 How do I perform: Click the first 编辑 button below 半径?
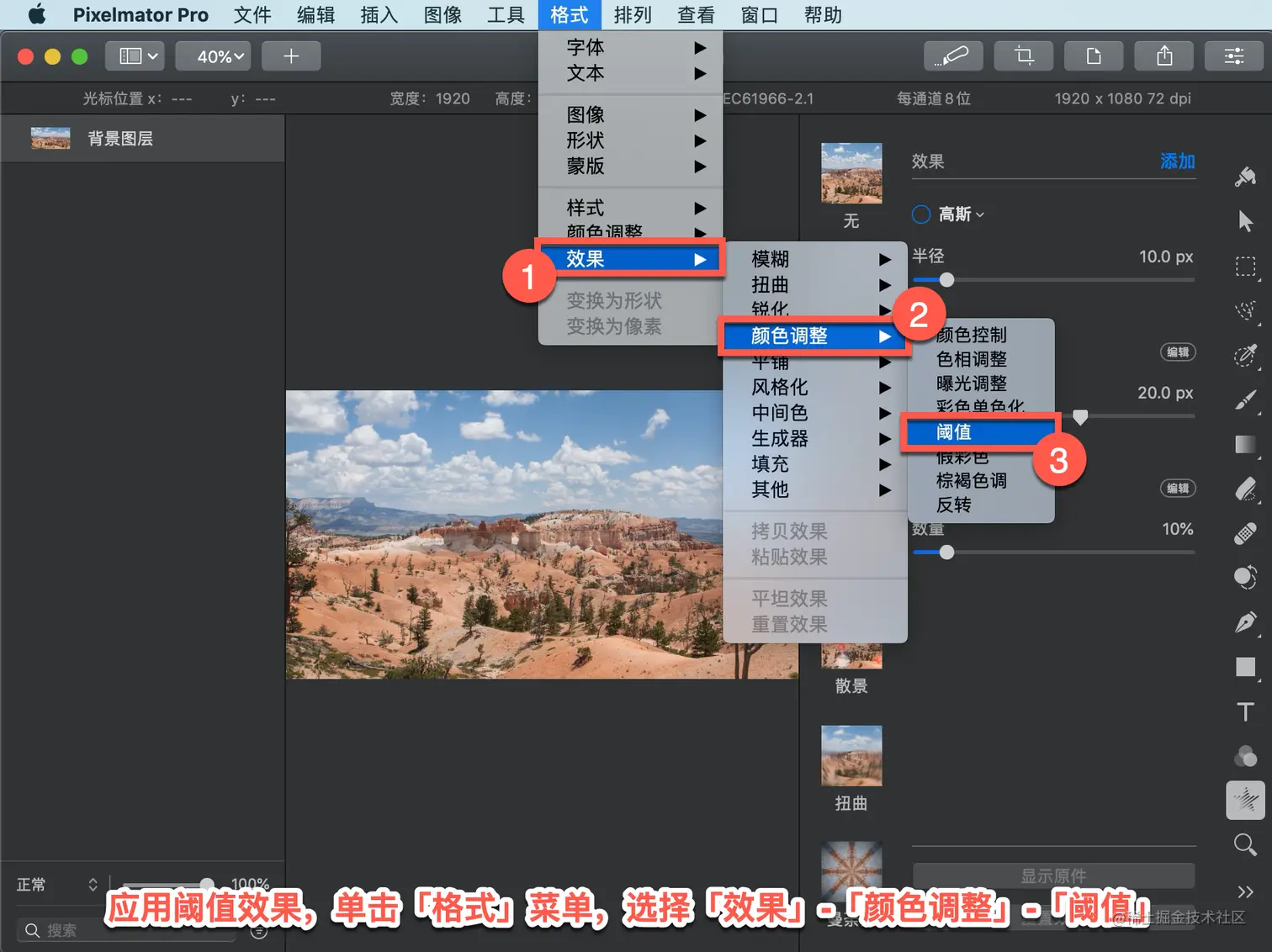(x=1178, y=352)
